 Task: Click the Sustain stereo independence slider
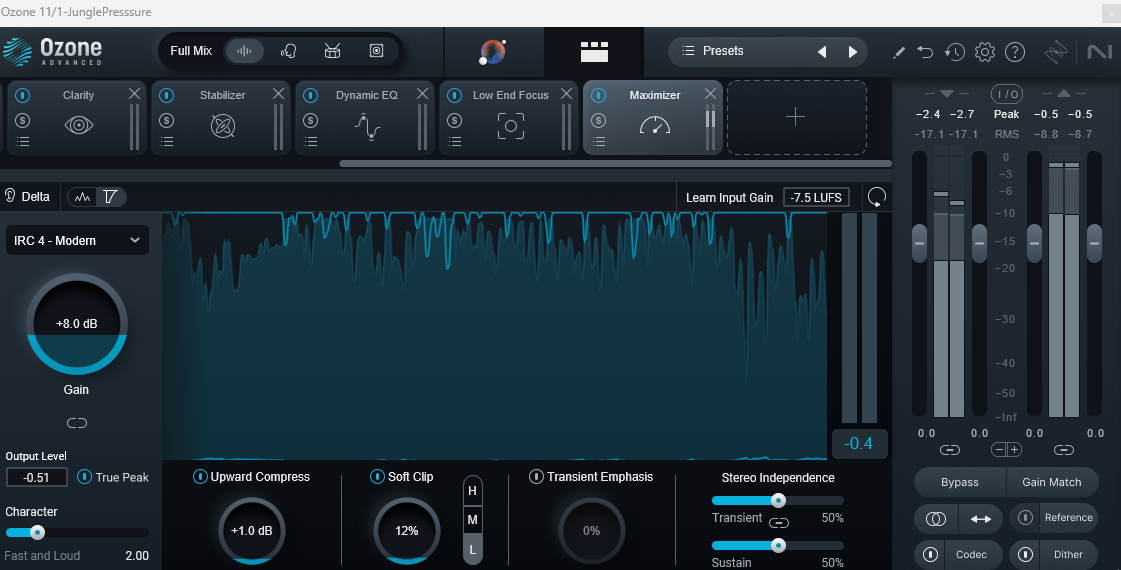point(778,546)
